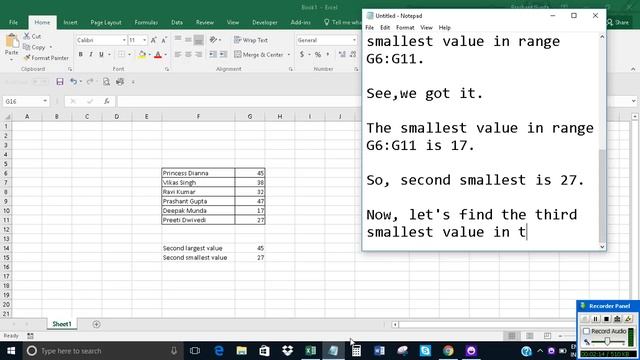Click the Percent Style icon
Image resolution: width=640 pixels, height=360 pixels.
[318, 54]
